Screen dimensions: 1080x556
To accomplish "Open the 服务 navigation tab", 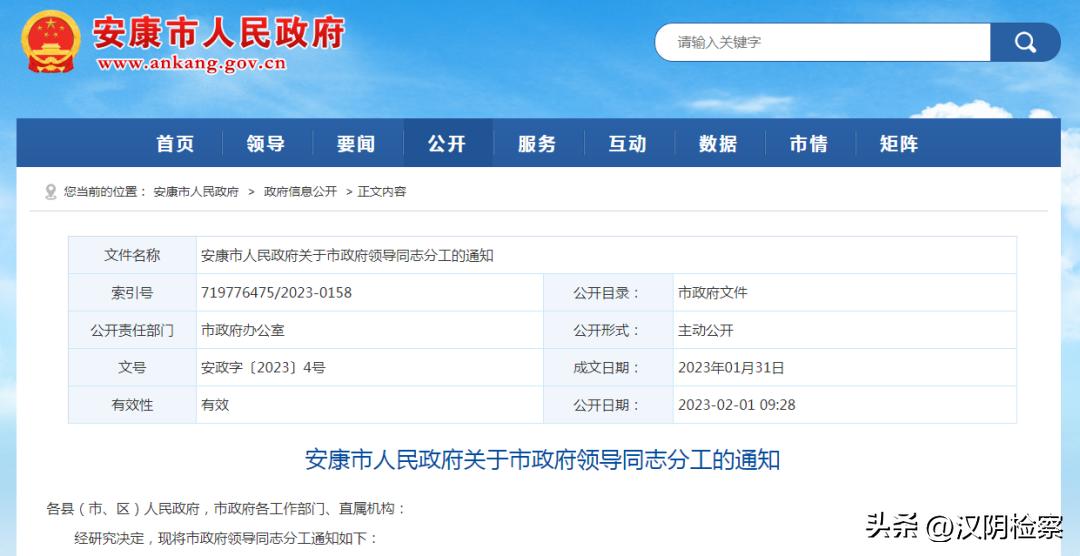I will point(537,143).
